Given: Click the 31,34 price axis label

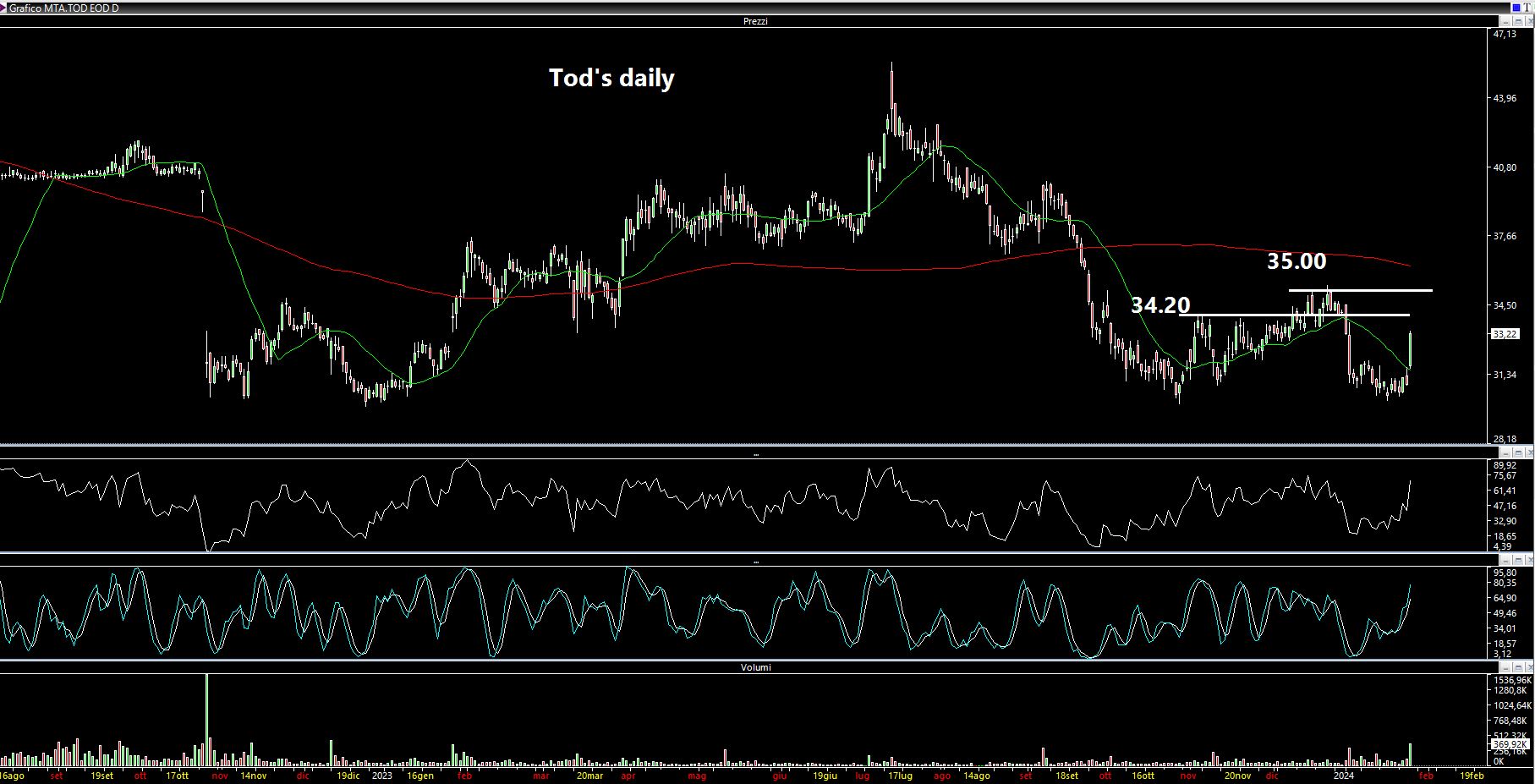Looking at the screenshot, I should click(1505, 375).
